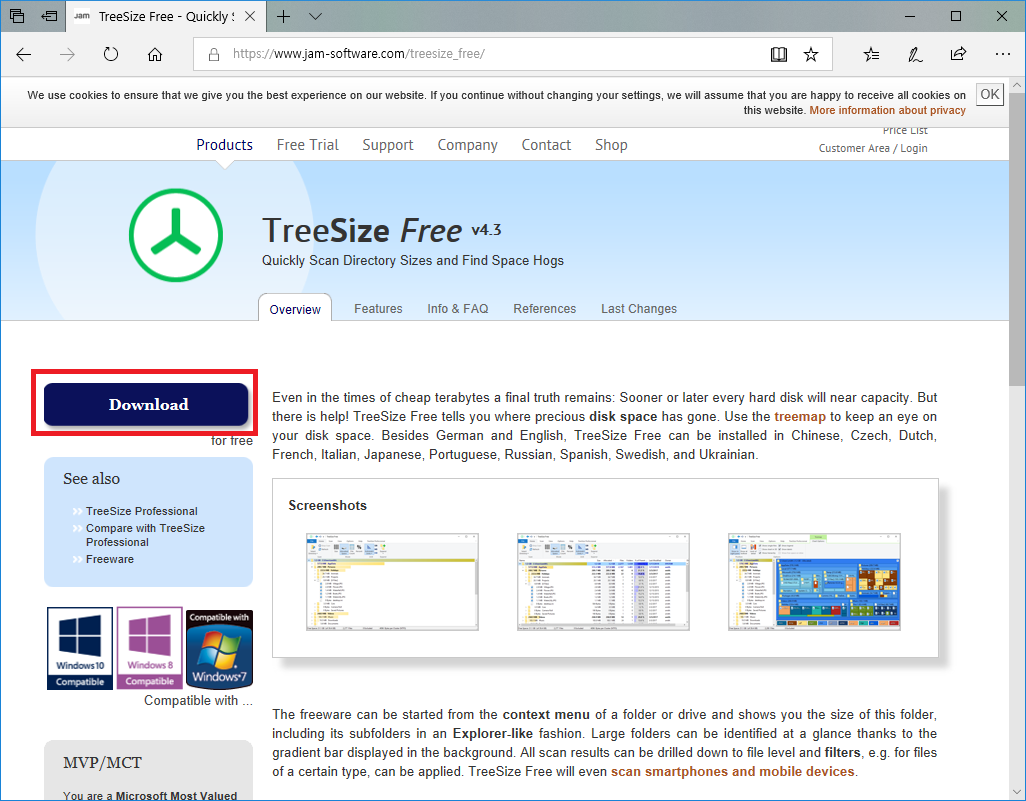Open the Support menu

pos(388,145)
